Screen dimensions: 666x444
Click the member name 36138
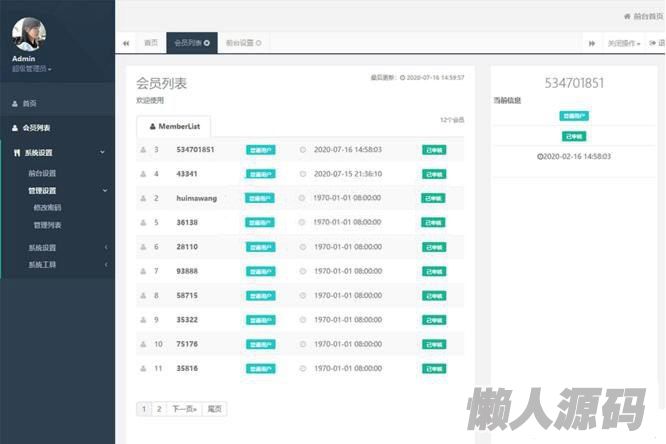point(187,222)
